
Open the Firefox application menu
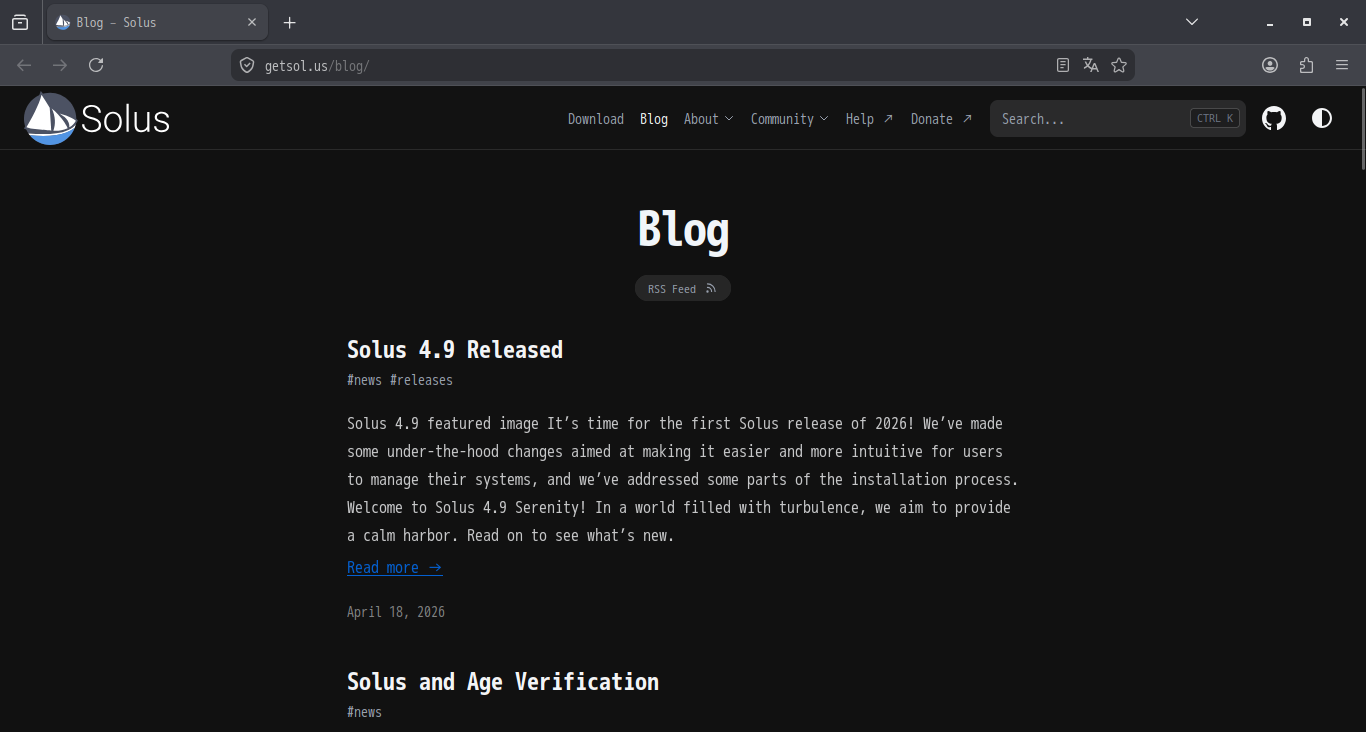(1342, 65)
